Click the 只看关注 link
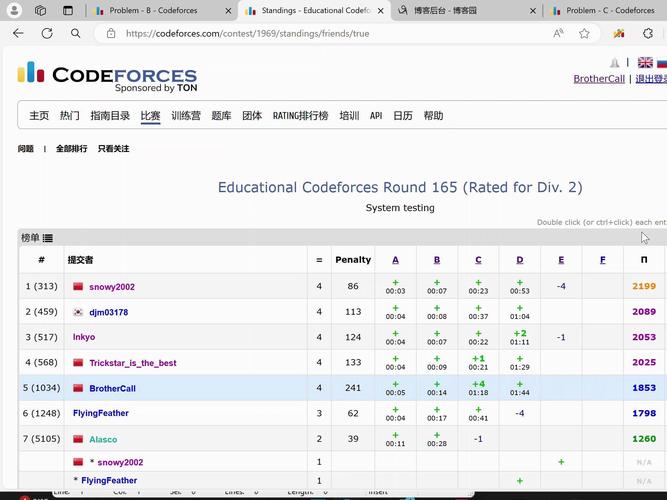 [113, 149]
